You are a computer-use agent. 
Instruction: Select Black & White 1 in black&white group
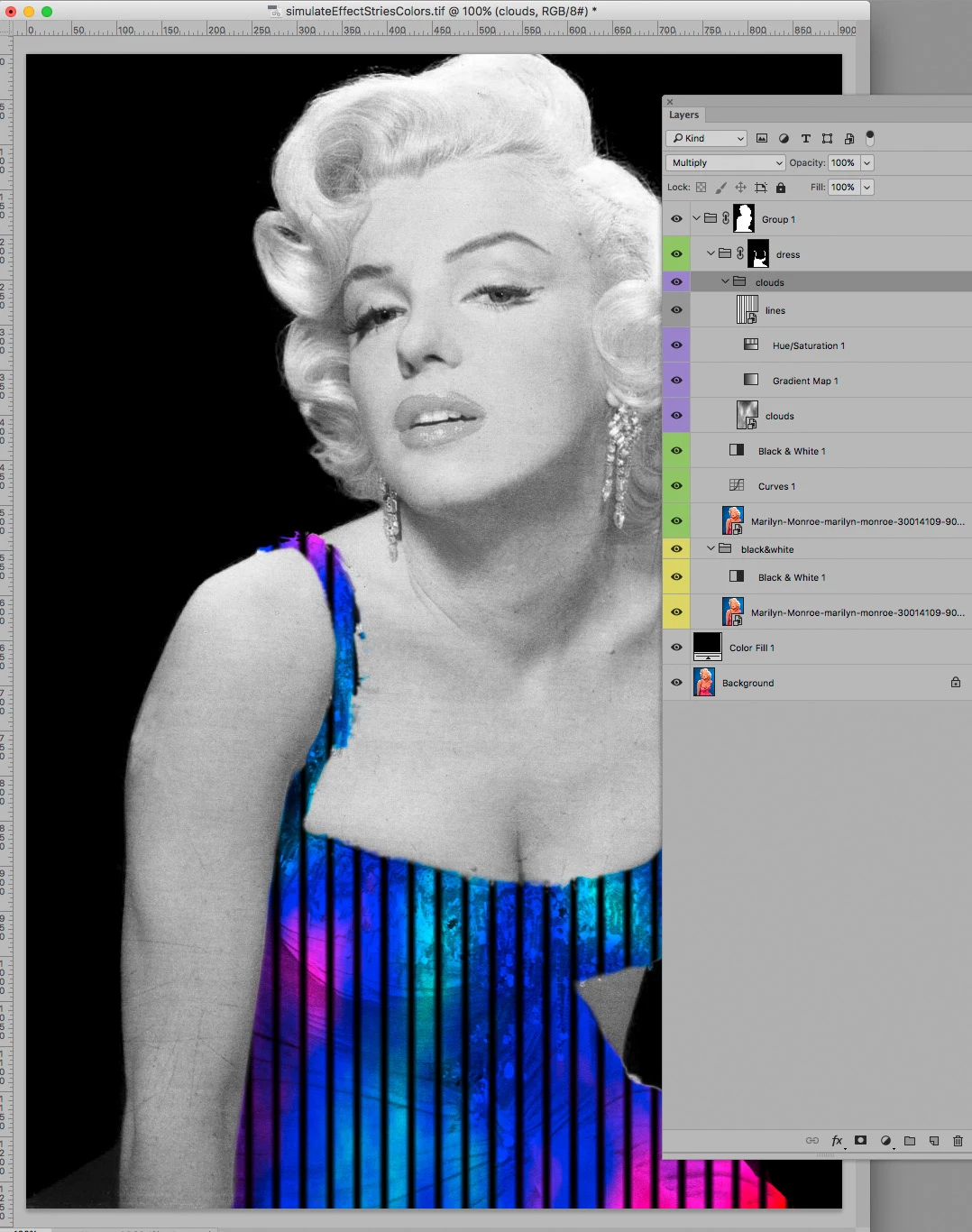coord(792,577)
